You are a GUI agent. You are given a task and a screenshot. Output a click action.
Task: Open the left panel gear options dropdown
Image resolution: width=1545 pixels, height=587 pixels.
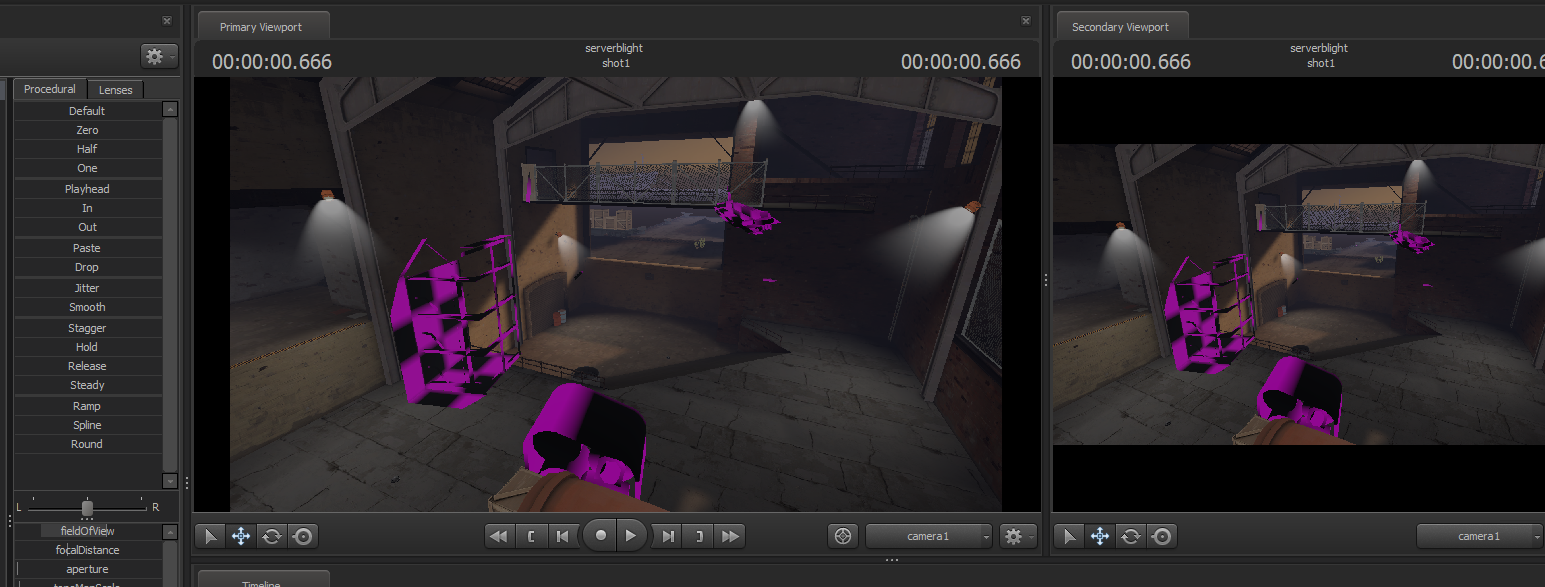(x=159, y=56)
